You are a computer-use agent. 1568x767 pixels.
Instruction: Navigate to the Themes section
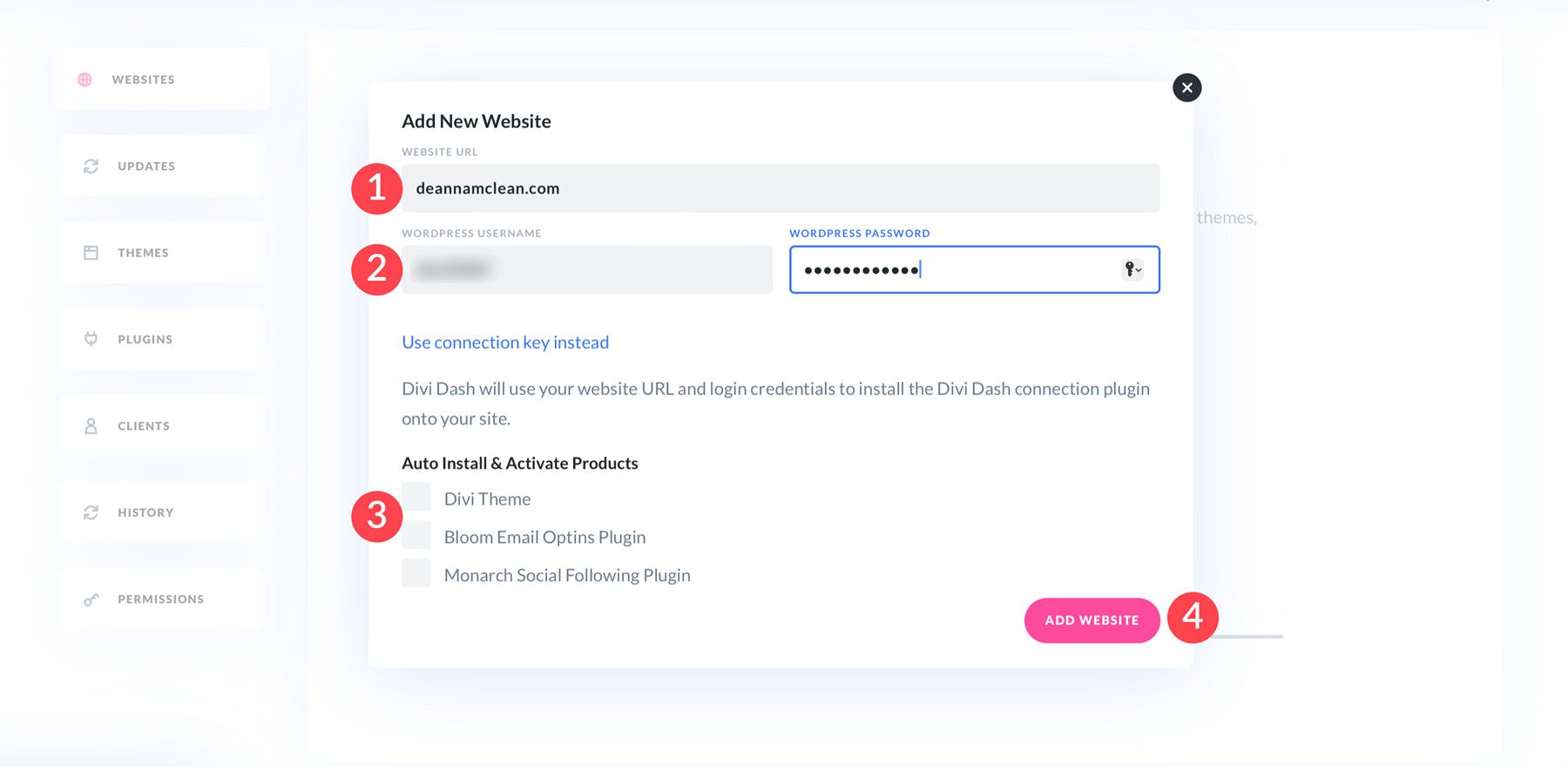[143, 252]
